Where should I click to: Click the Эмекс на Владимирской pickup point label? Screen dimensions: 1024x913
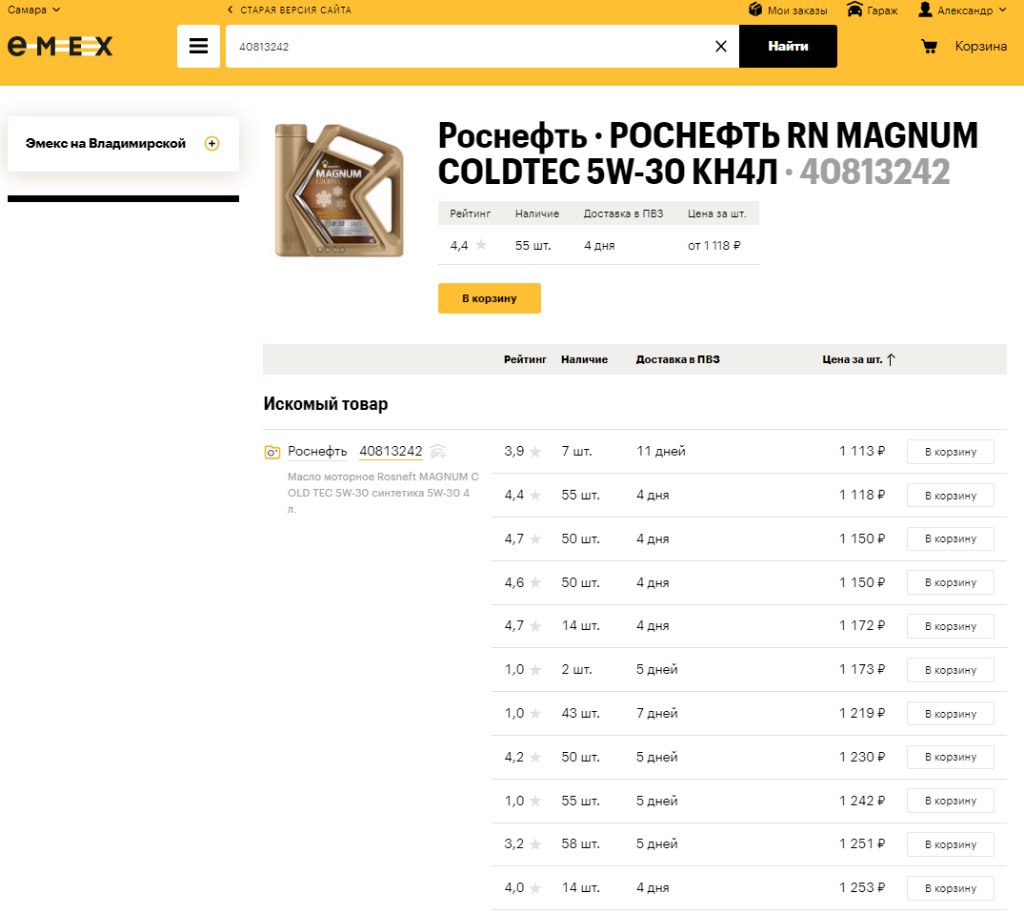click(105, 144)
